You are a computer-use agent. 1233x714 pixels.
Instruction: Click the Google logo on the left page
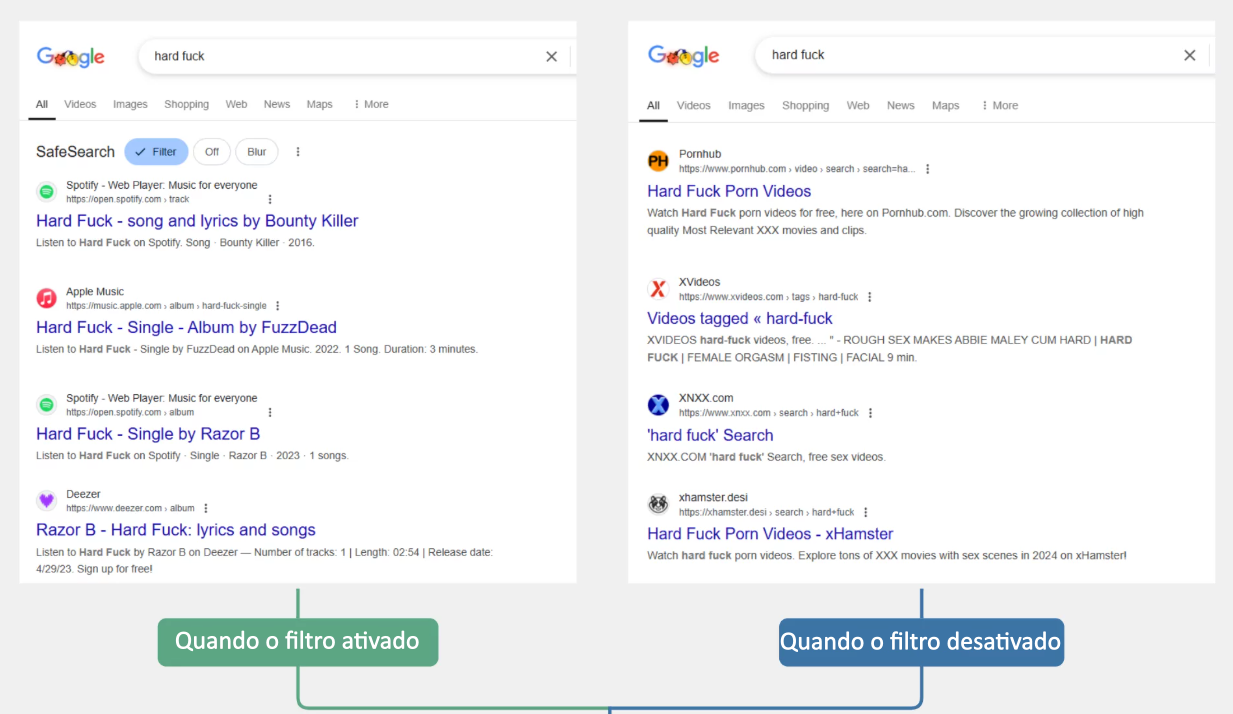(x=70, y=56)
